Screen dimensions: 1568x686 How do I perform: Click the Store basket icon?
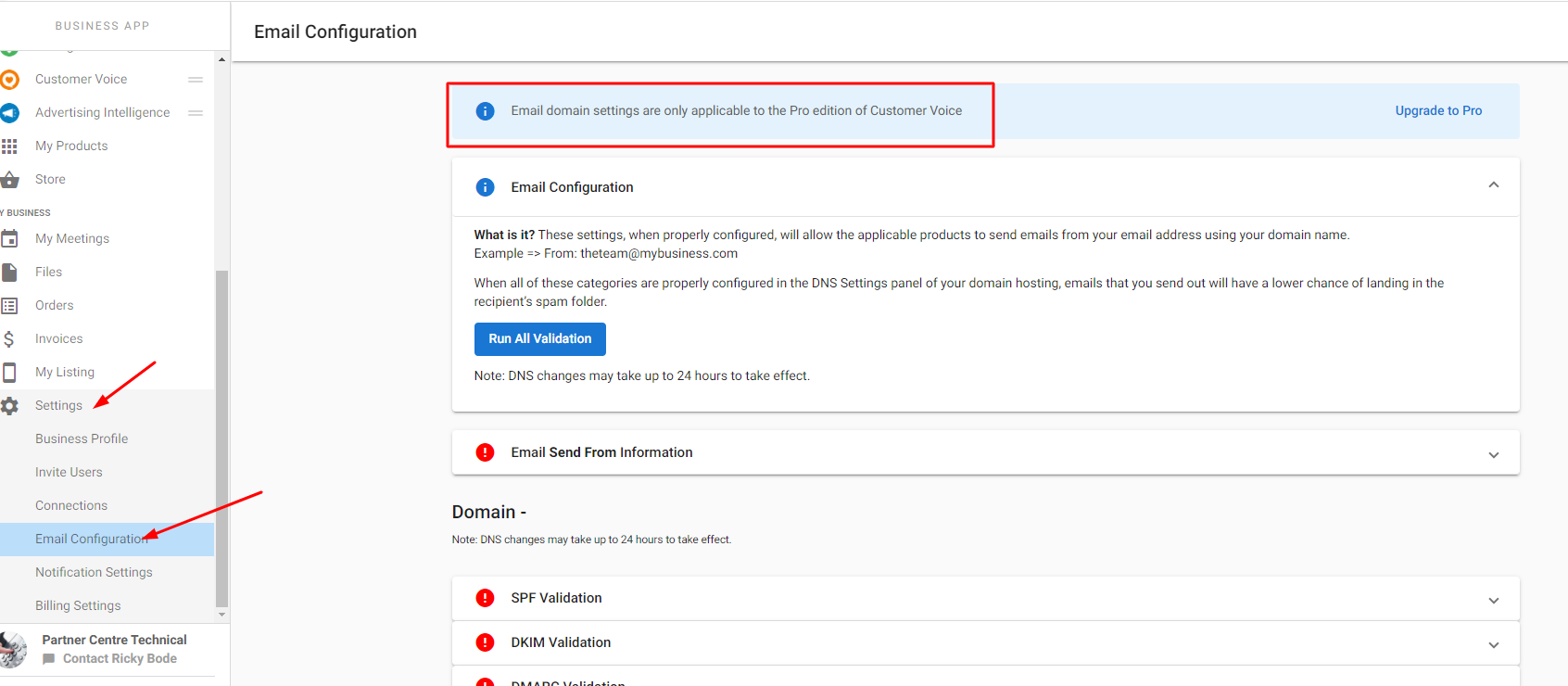click(9, 180)
